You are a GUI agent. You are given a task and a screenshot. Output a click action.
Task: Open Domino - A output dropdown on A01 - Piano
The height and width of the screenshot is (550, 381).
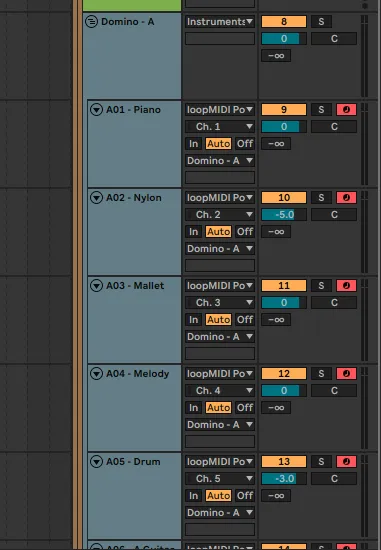point(220,161)
